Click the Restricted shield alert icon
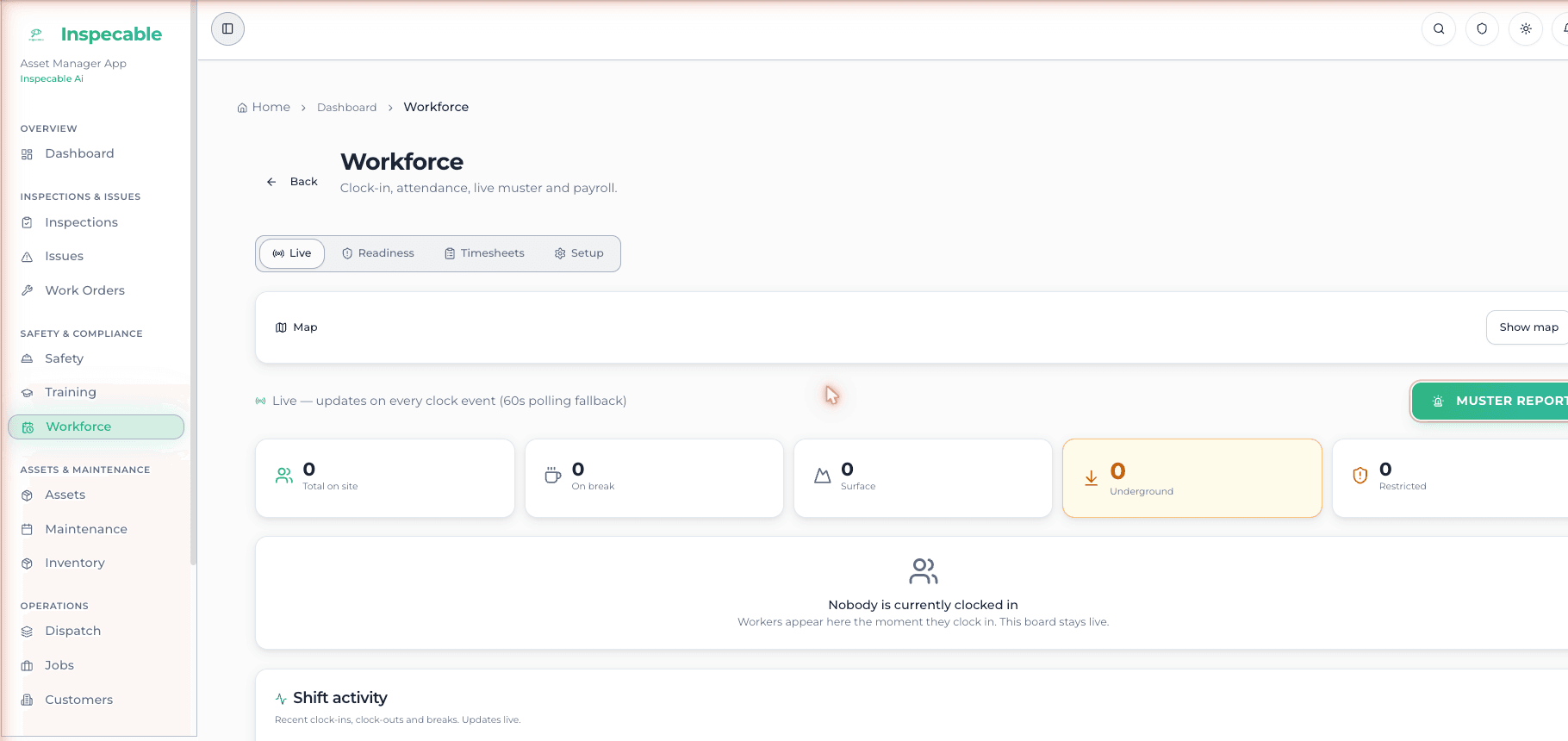This screenshot has height=741, width=1568. pos(1360,476)
